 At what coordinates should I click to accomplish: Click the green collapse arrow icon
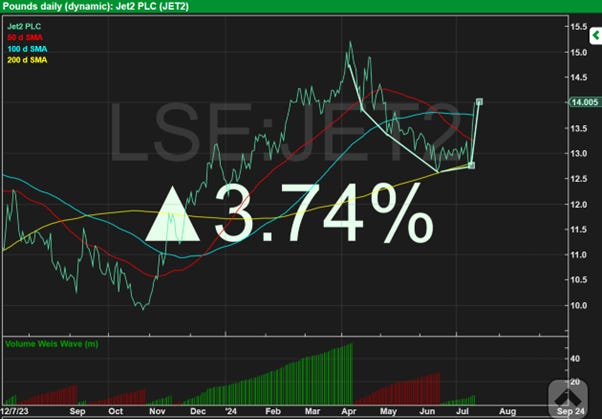tap(596, 36)
